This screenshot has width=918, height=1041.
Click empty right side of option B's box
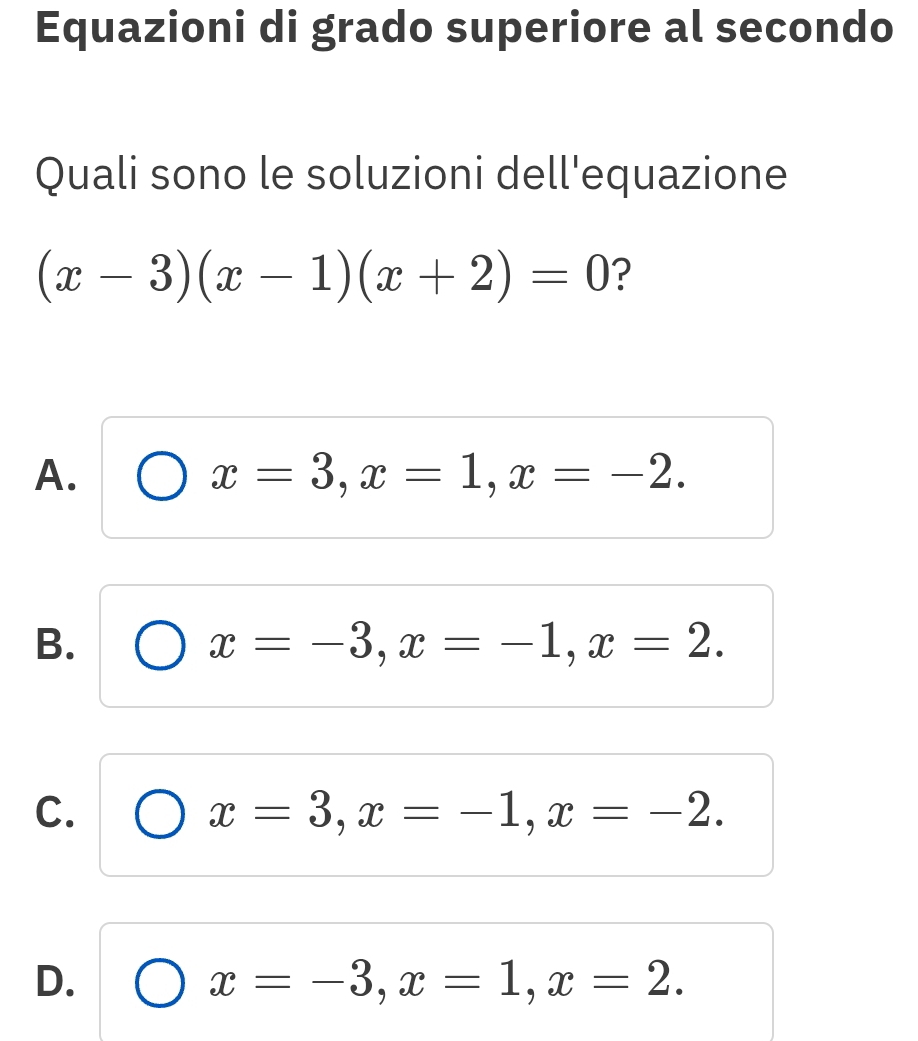pos(748,647)
